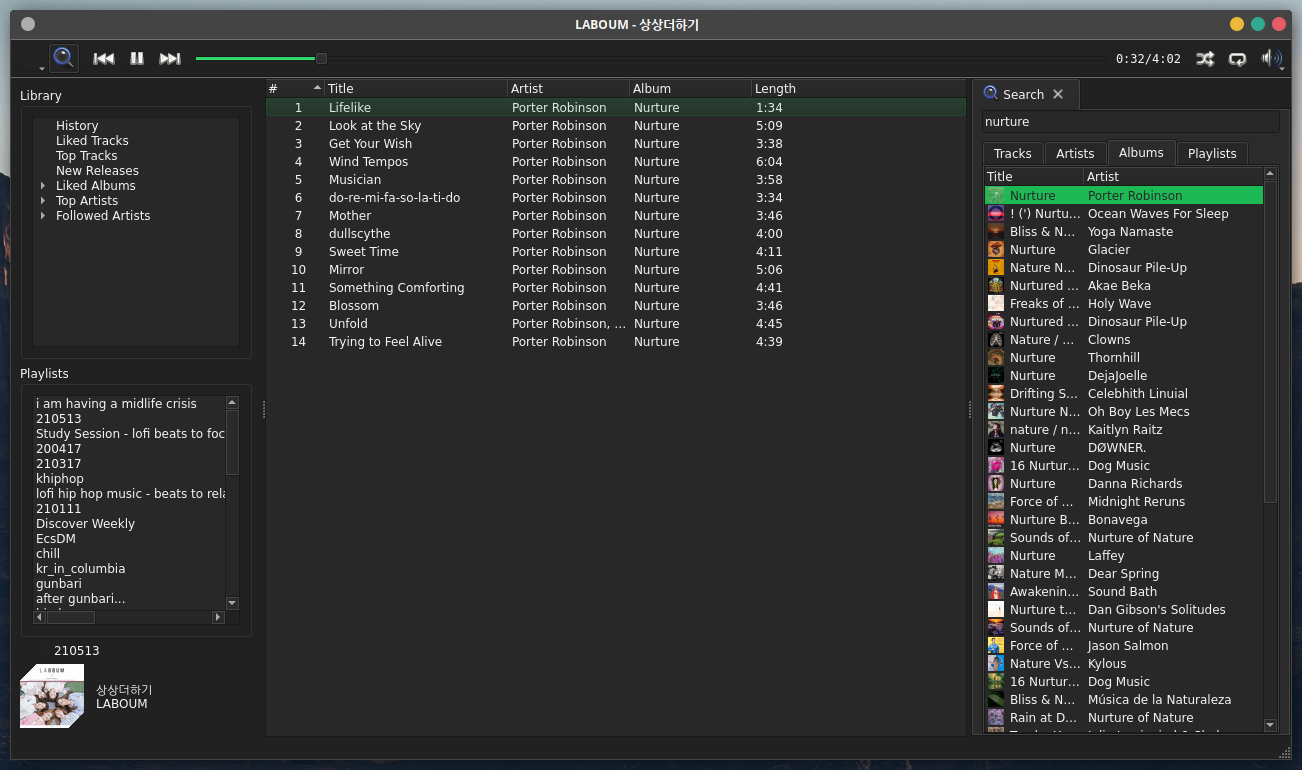Toggle sort order on the # column
This screenshot has height=770, width=1302.
(295, 88)
